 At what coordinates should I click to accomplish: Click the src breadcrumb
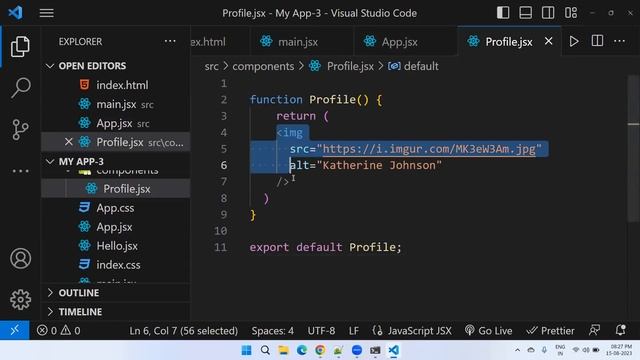pyautogui.click(x=211, y=66)
